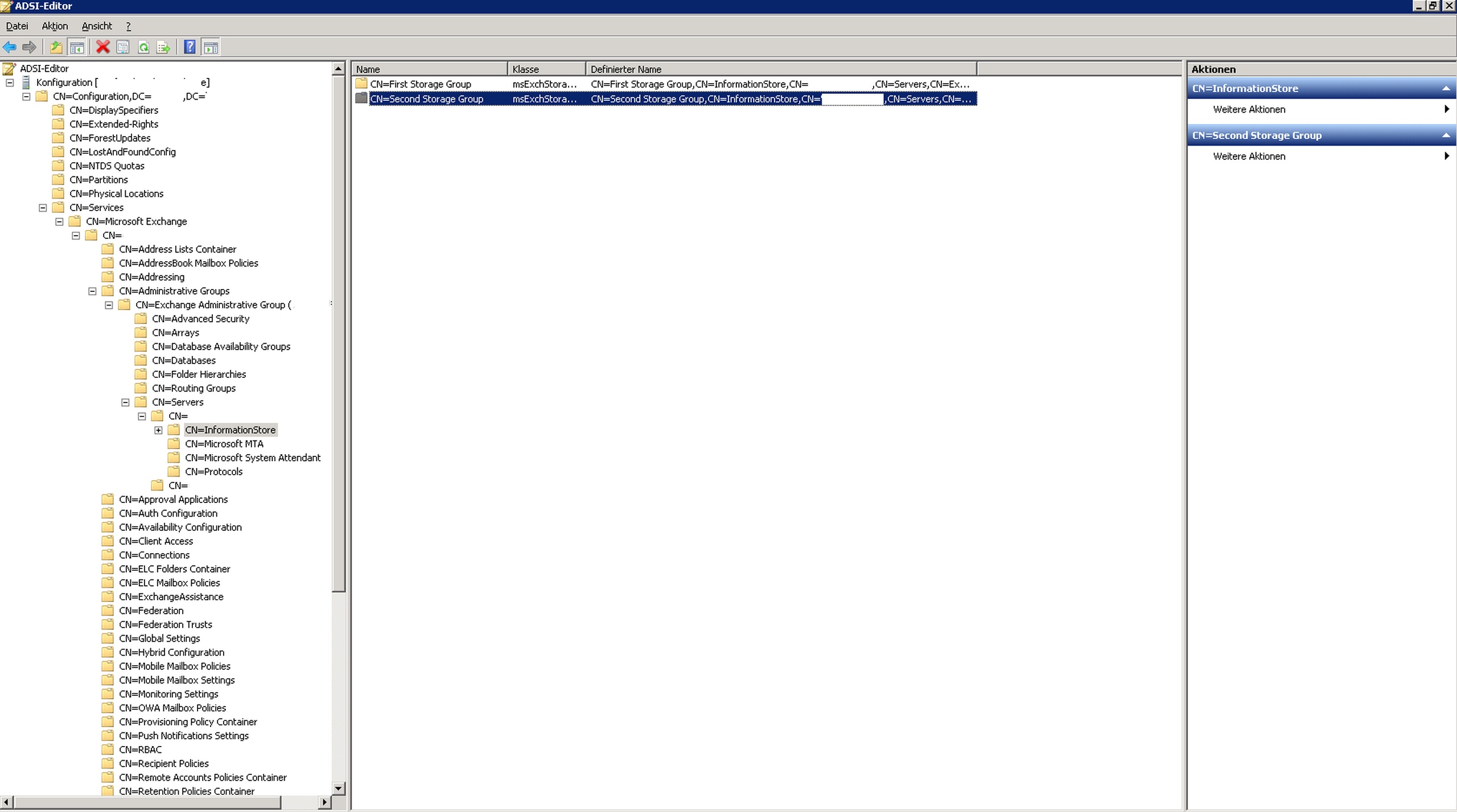Viewport: 1457px width, 812px height.
Task: Click the Export List toolbar icon
Action: (163, 47)
